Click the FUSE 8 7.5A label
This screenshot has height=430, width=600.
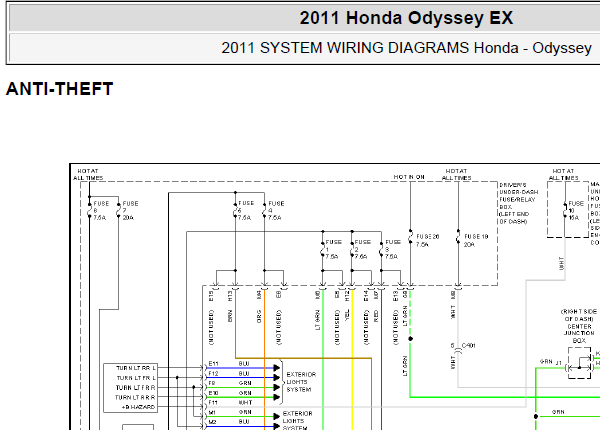pyautogui.click(x=100, y=210)
